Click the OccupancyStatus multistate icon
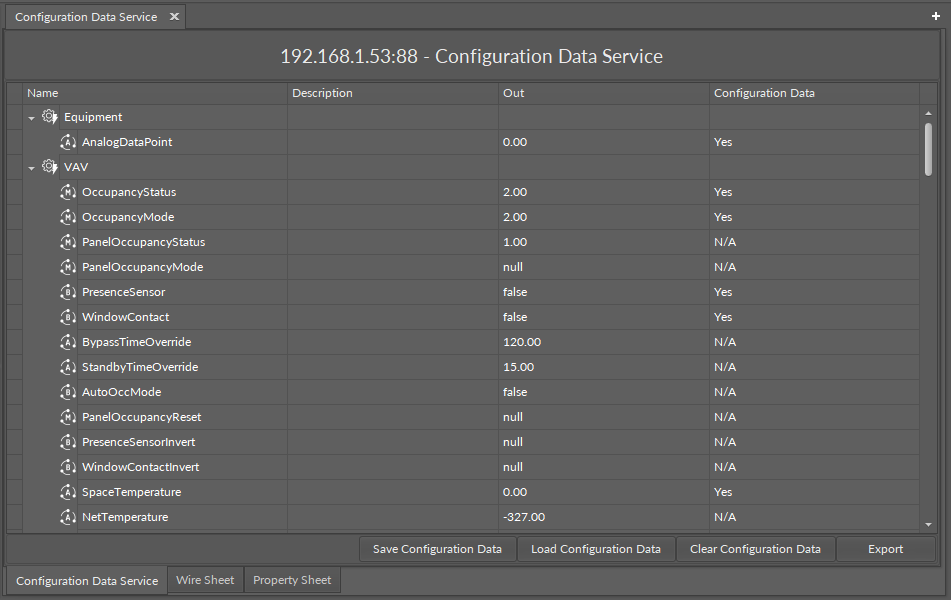The width and height of the screenshot is (951, 600). (68, 192)
